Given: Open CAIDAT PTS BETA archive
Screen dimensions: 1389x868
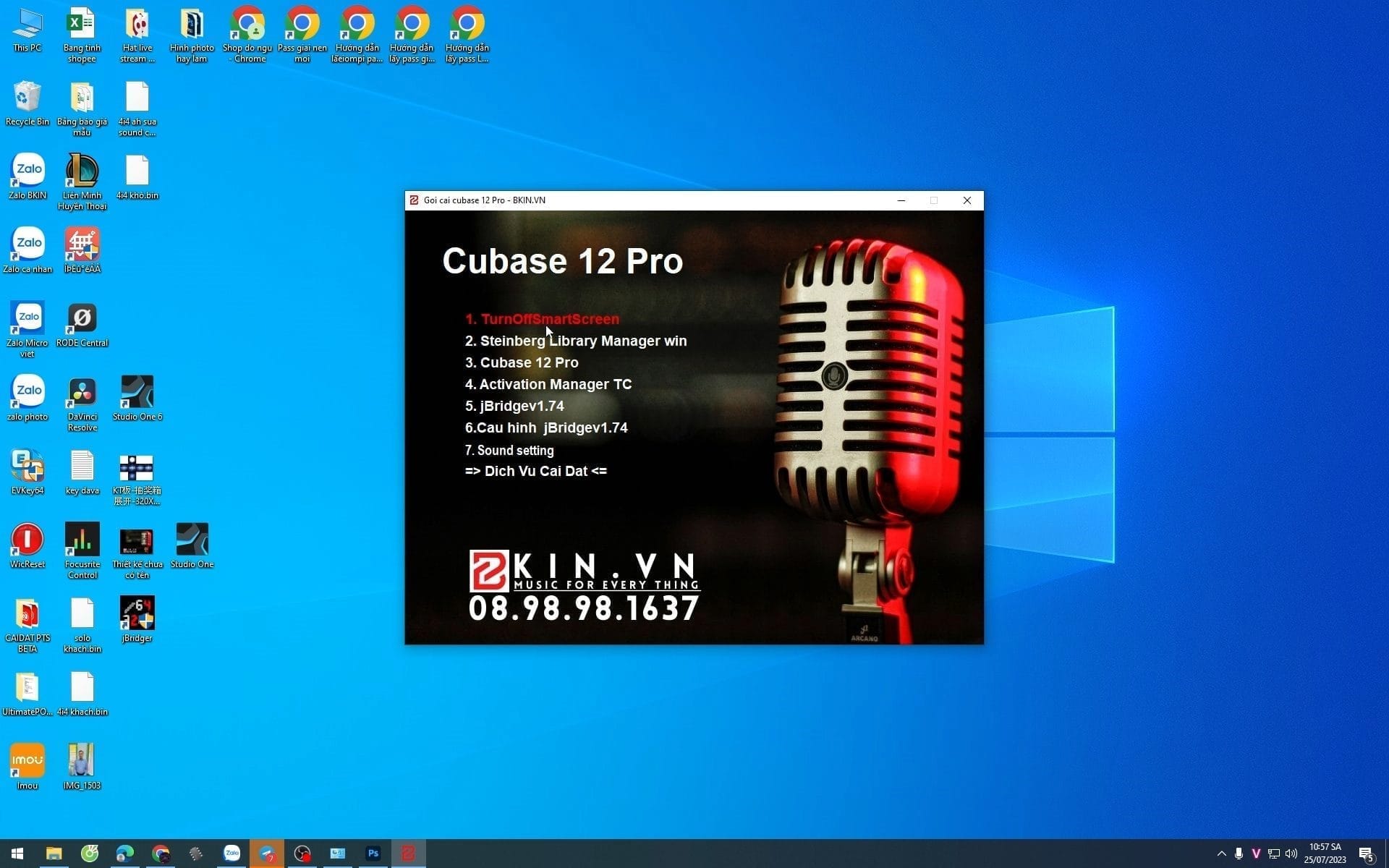Looking at the screenshot, I should tap(27, 624).
